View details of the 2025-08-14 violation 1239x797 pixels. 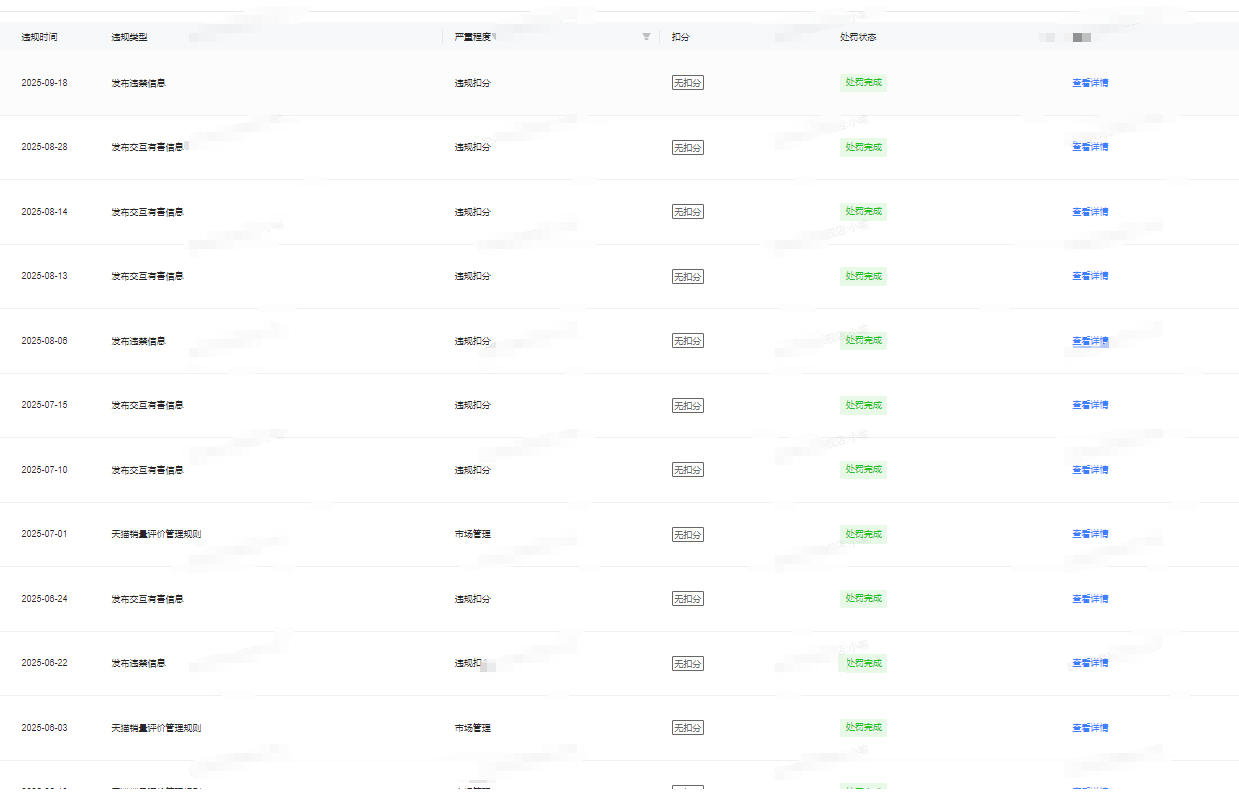click(1090, 212)
